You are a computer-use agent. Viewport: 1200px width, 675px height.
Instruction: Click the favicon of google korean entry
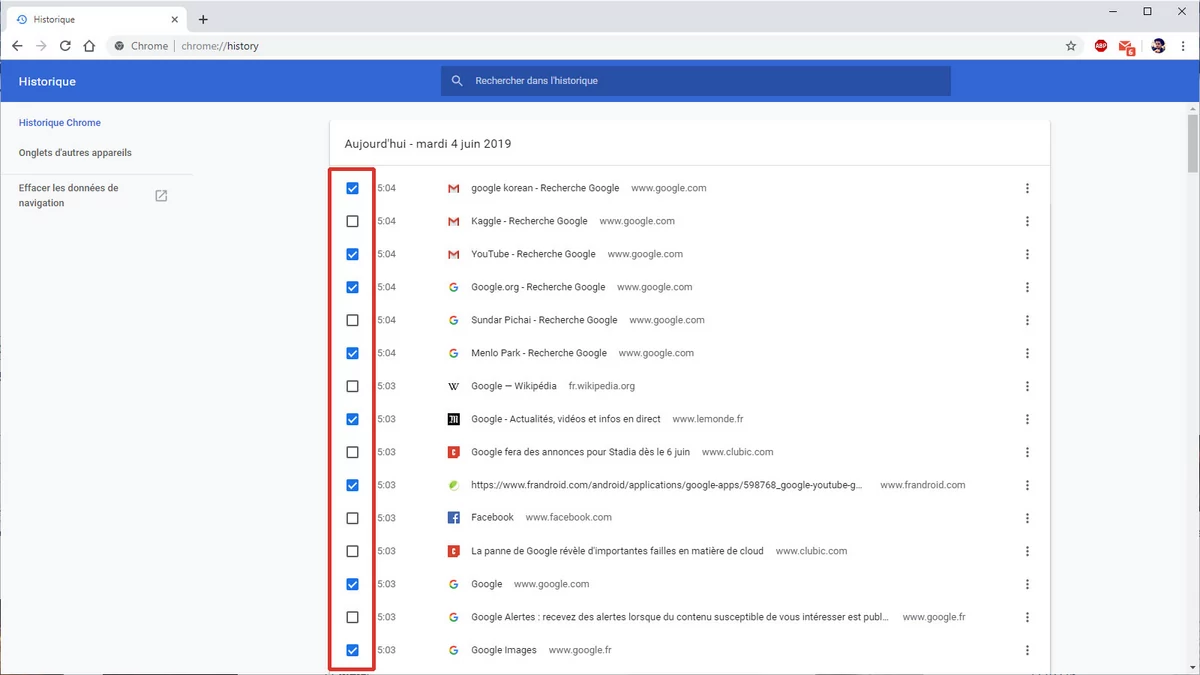click(x=453, y=188)
